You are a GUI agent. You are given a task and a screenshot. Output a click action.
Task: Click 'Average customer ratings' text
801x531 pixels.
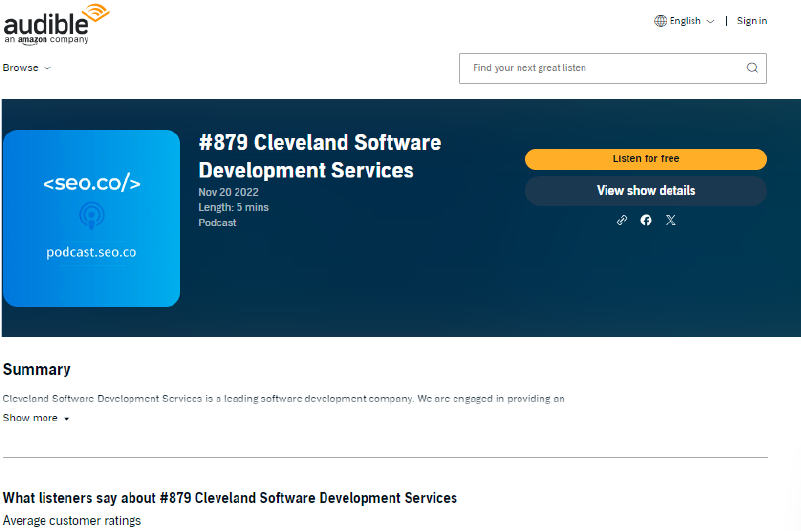coord(72,521)
